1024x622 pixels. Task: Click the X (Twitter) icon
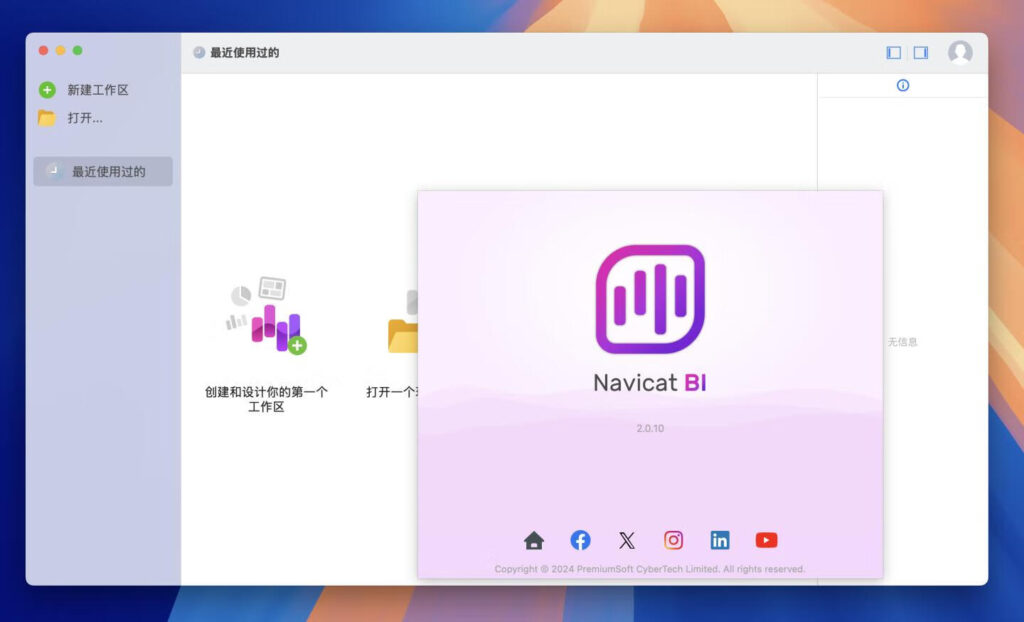tap(626, 540)
